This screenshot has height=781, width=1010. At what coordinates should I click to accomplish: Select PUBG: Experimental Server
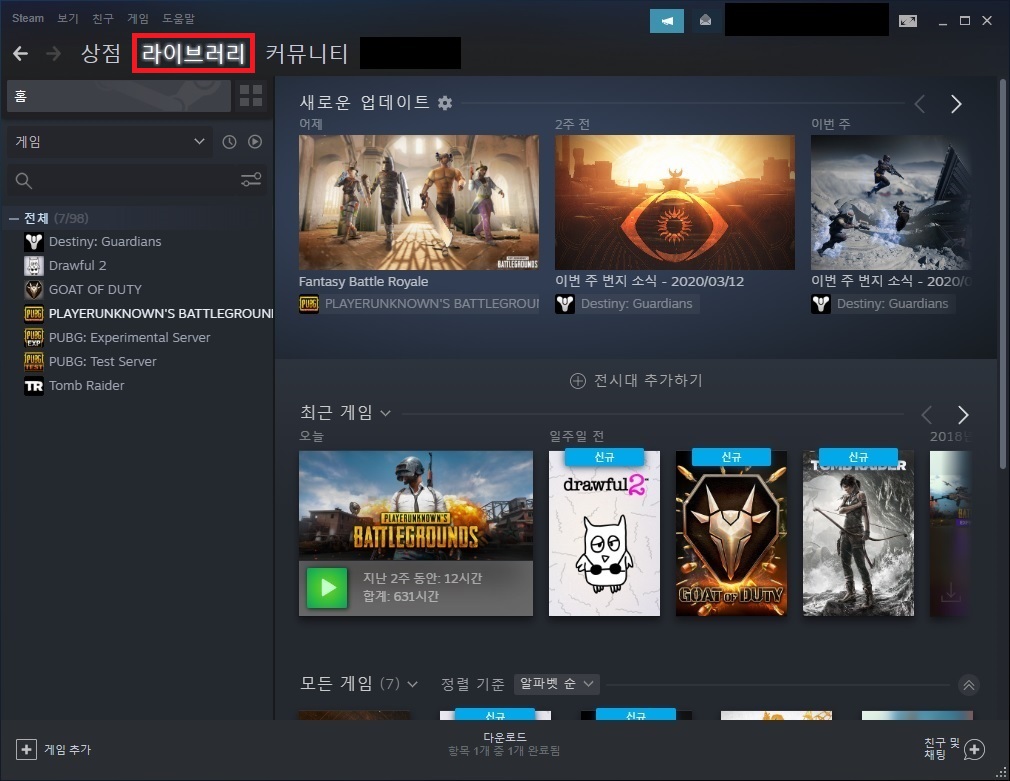pyautogui.click(x=129, y=338)
